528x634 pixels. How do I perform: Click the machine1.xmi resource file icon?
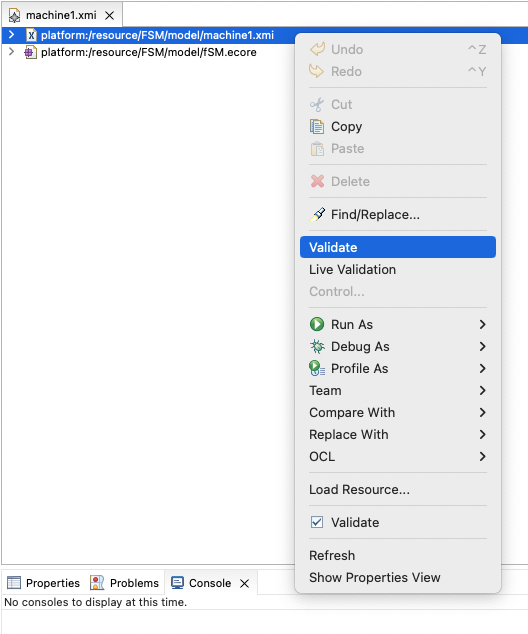(x=32, y=35)
